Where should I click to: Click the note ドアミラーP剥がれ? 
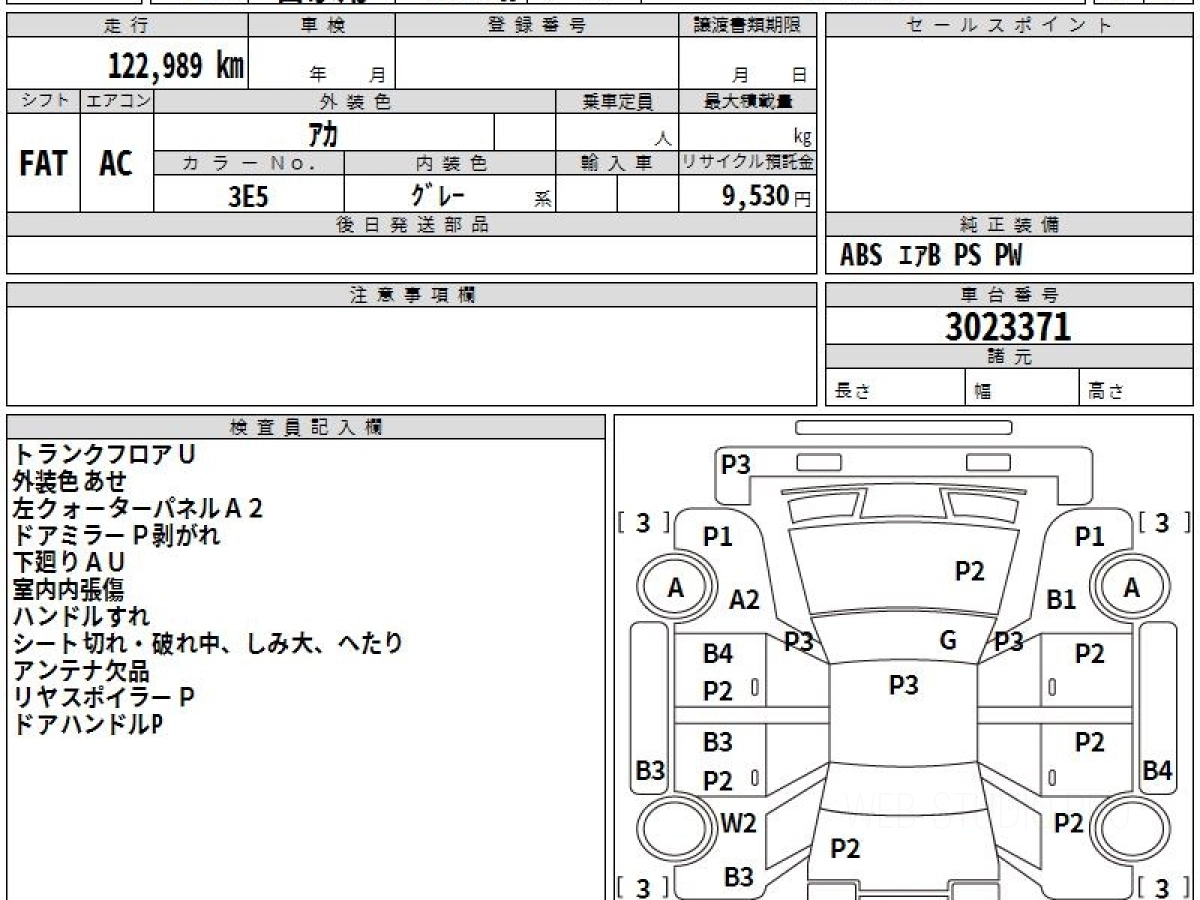point(116,535)
